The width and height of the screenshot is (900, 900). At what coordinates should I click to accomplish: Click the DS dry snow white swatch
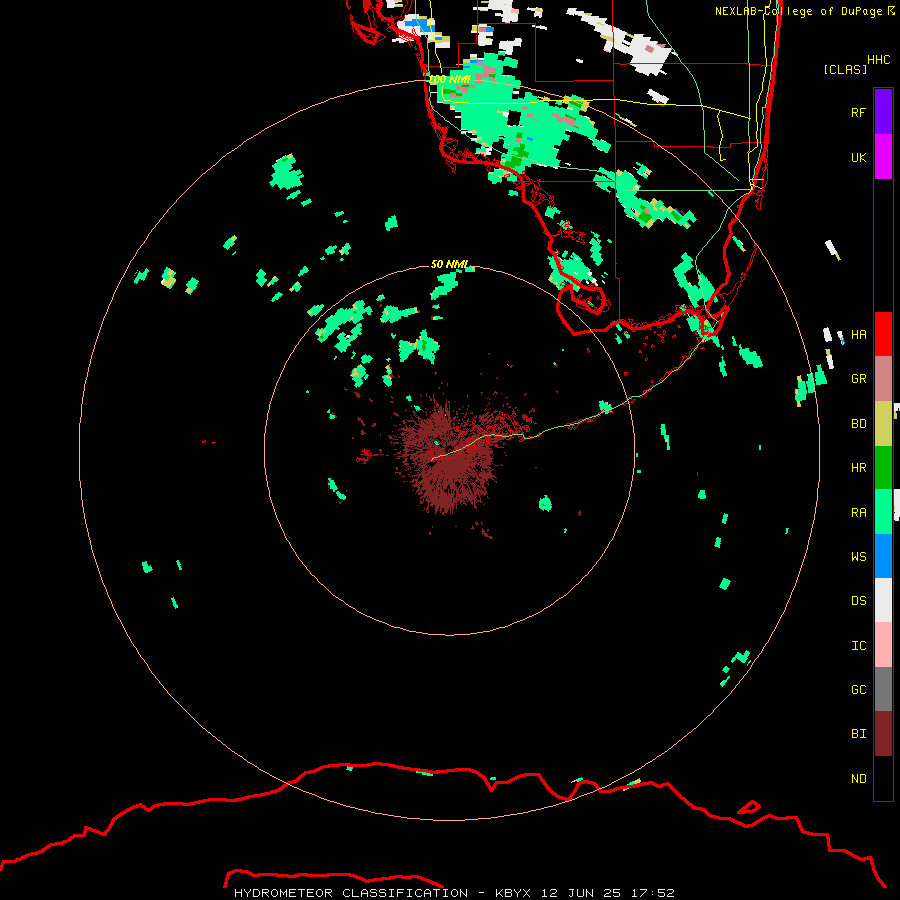coord(883,600)
